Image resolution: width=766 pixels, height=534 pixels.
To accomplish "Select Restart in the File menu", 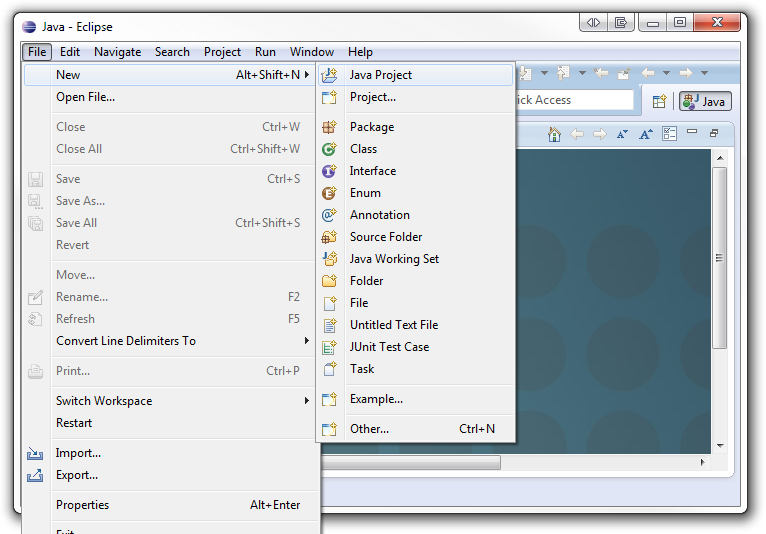I will point(169,423).
